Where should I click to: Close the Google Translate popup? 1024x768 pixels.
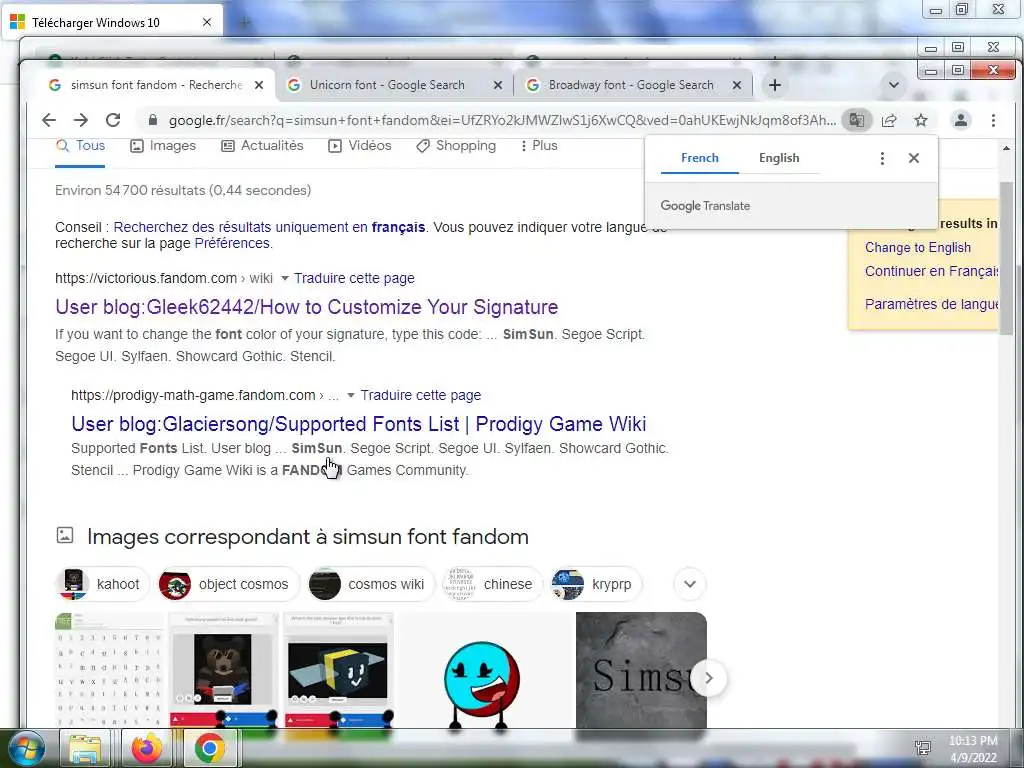[x=914, y=158]
